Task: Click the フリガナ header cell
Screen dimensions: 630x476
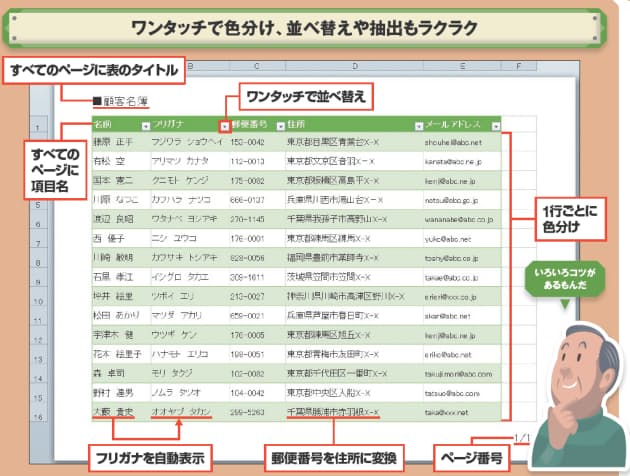Action: coord(190,124)
